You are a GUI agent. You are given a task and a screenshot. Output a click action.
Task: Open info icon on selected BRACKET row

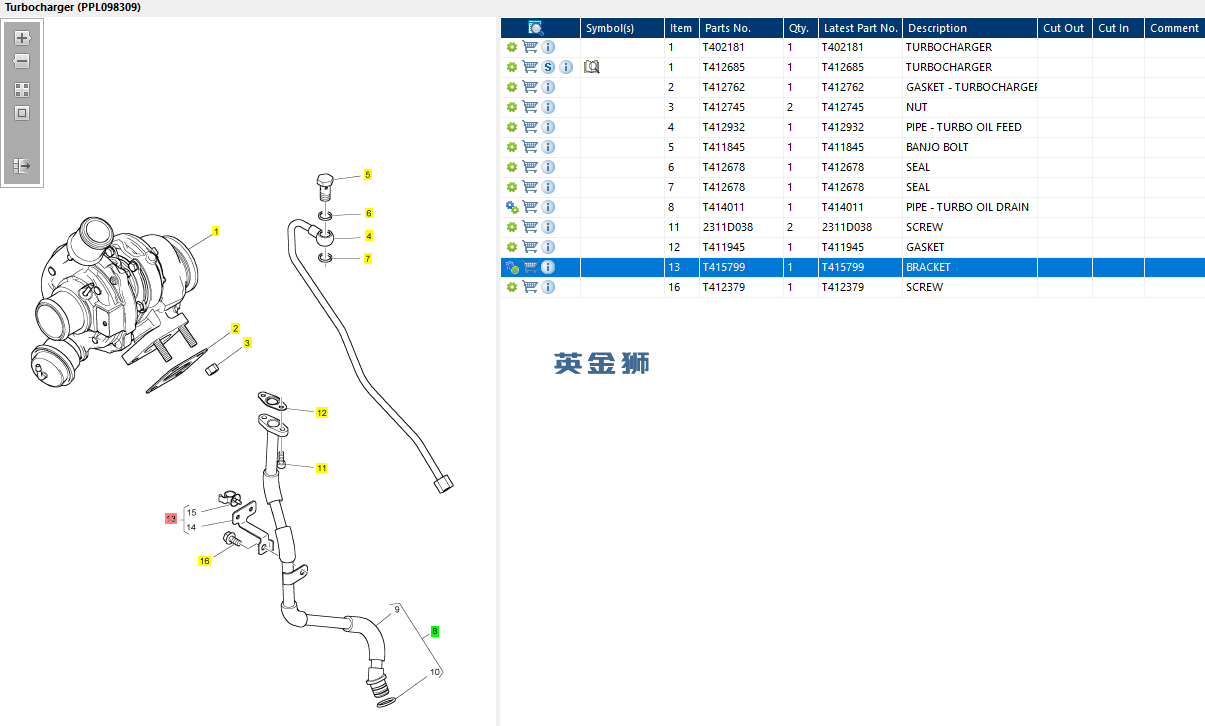(548, 267)
